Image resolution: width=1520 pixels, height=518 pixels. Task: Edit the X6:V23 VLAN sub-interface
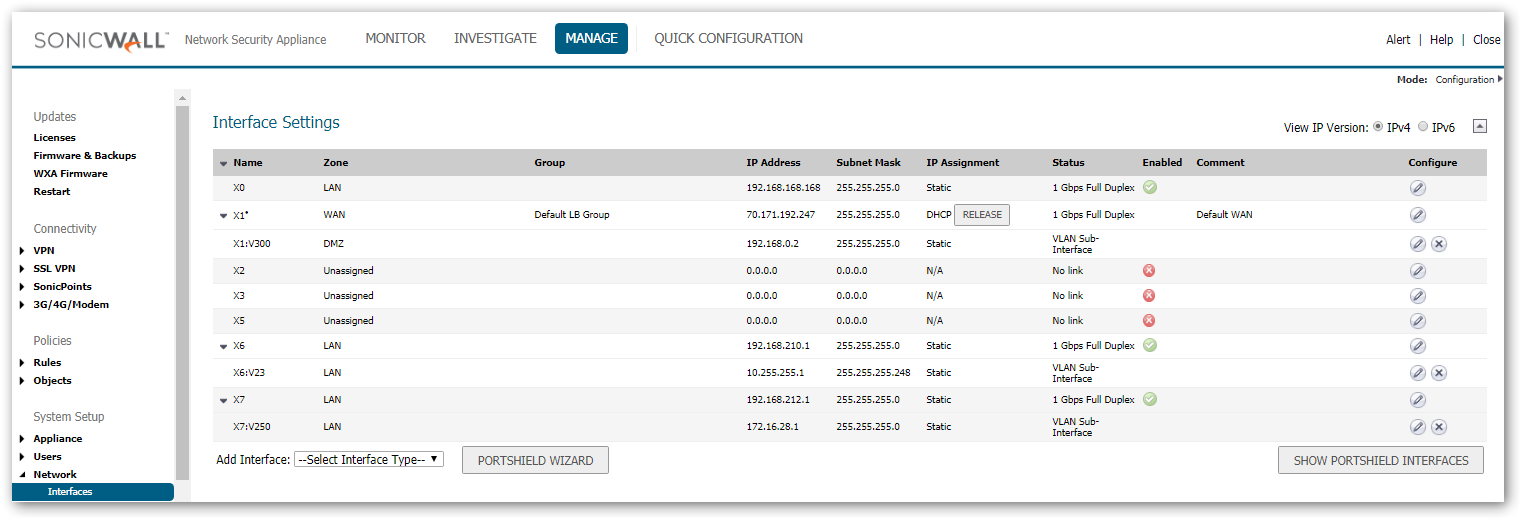tap(1417, 373)
